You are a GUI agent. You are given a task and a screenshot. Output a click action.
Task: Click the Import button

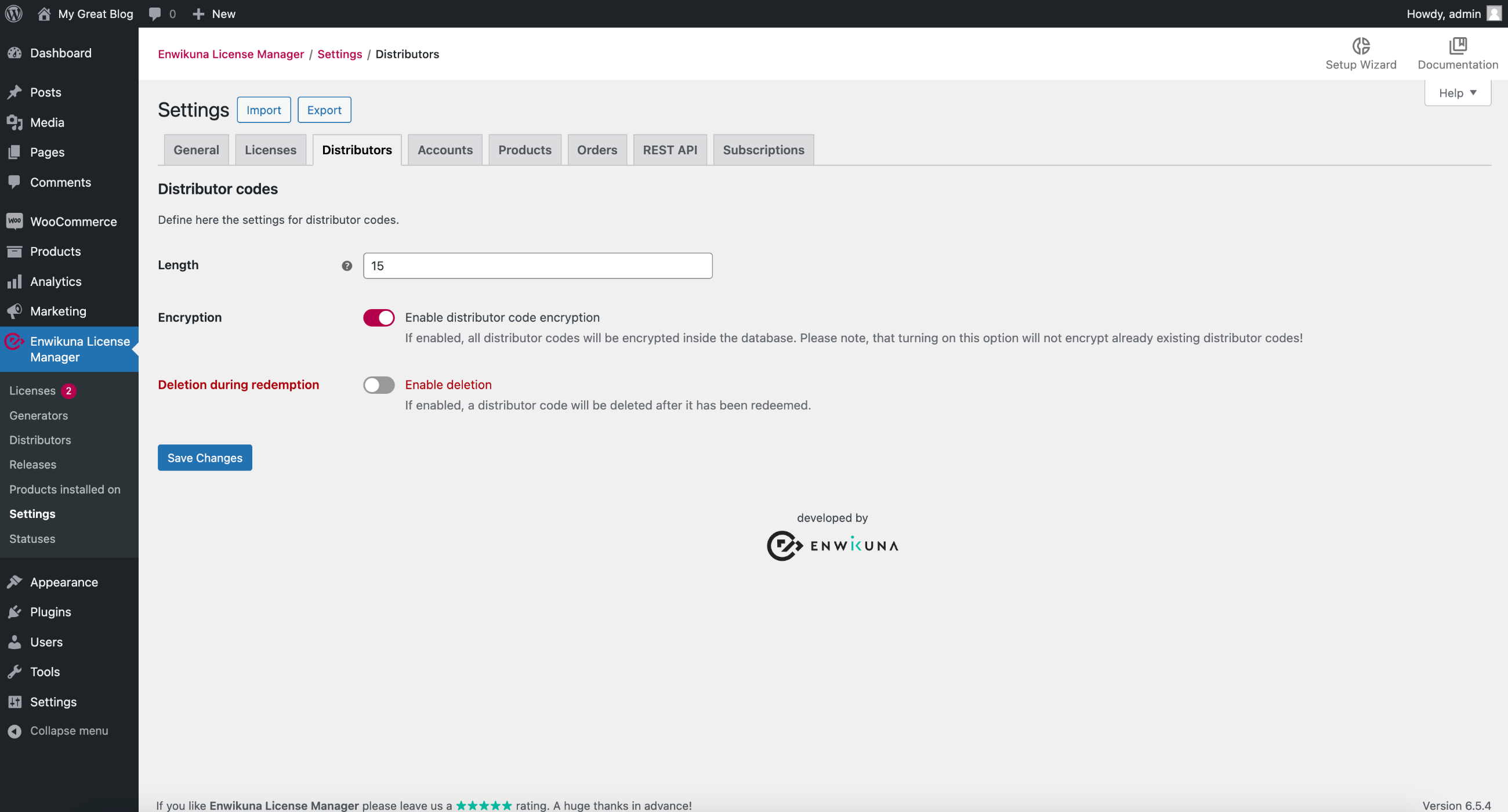point(263,110)
